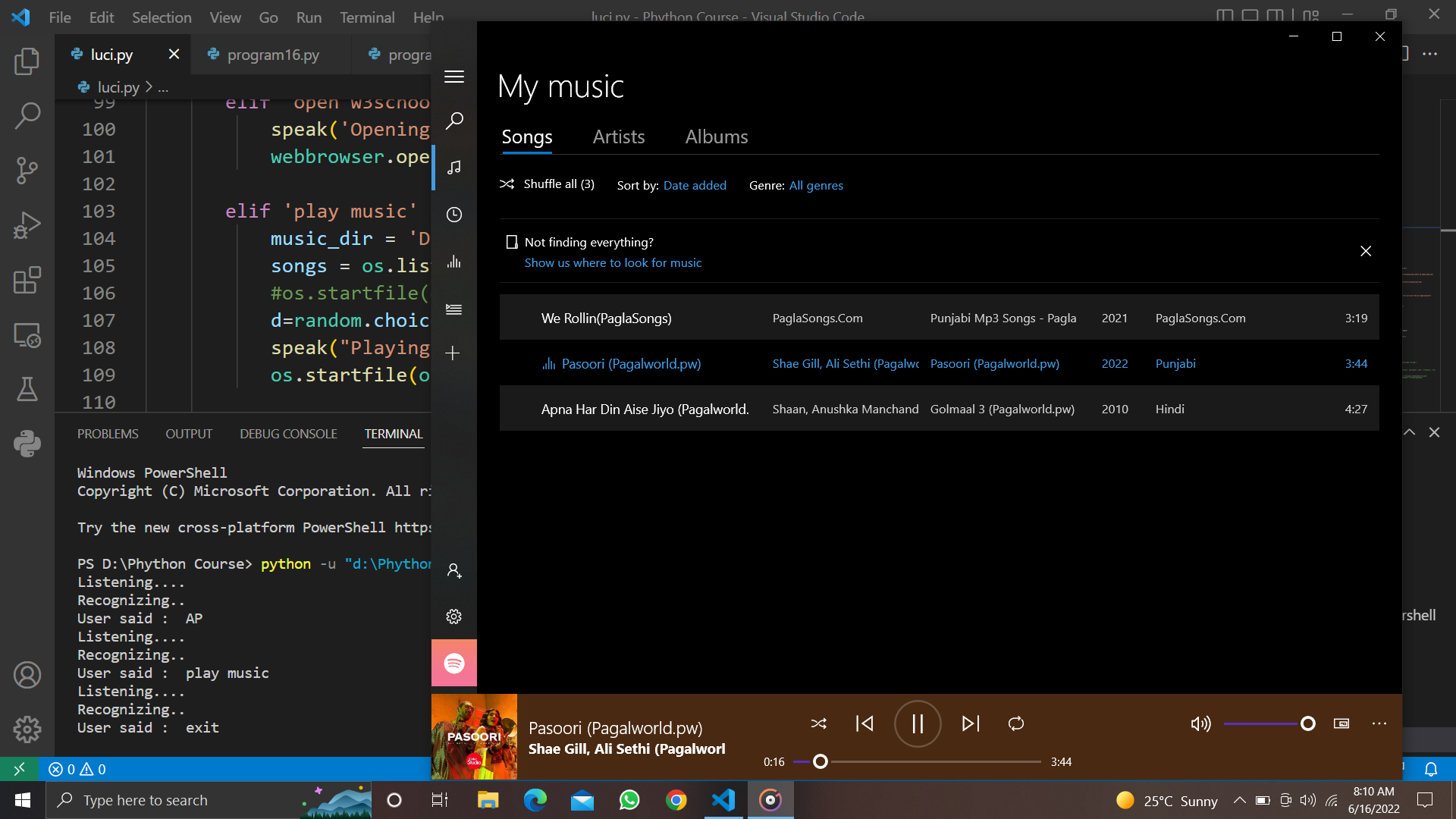Image resolution: width=1456 pixels, height=819 pixels.
Task: Click the Windows taskbar search box
Action: pos(209,800)
